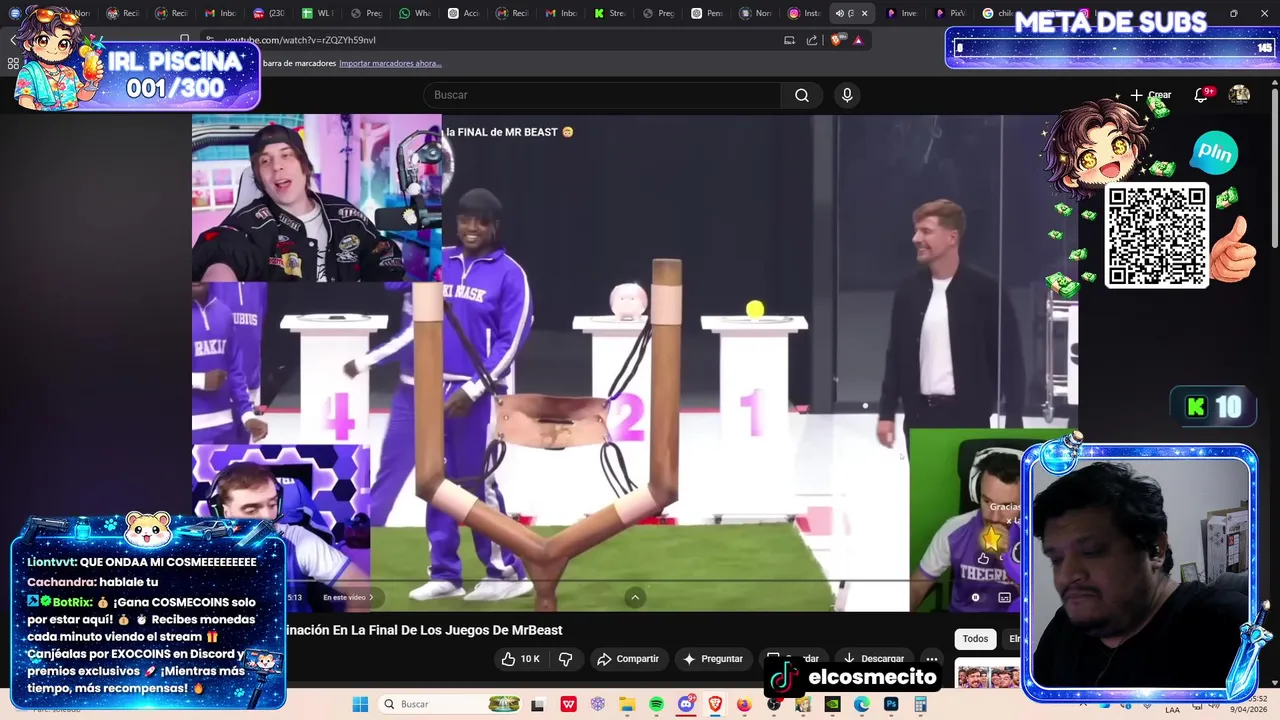Screen dimensions: 1280x720
Task: Switch to the first Inbox Gmail tab
Action: point(220,13)
